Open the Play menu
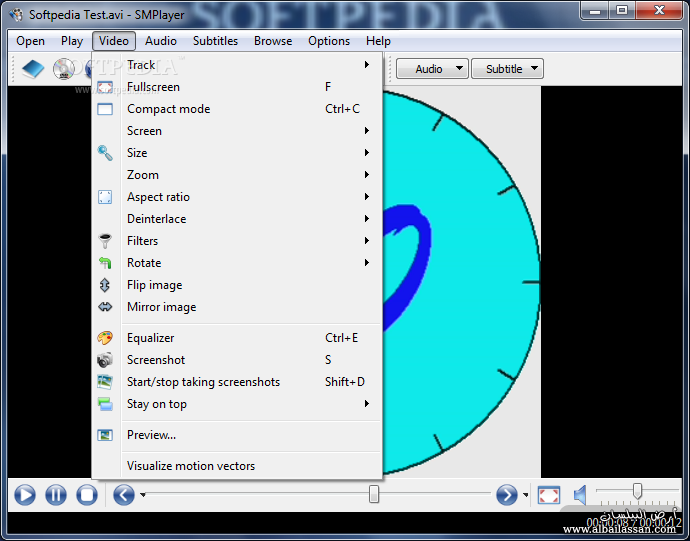 (x=72, y=41)
